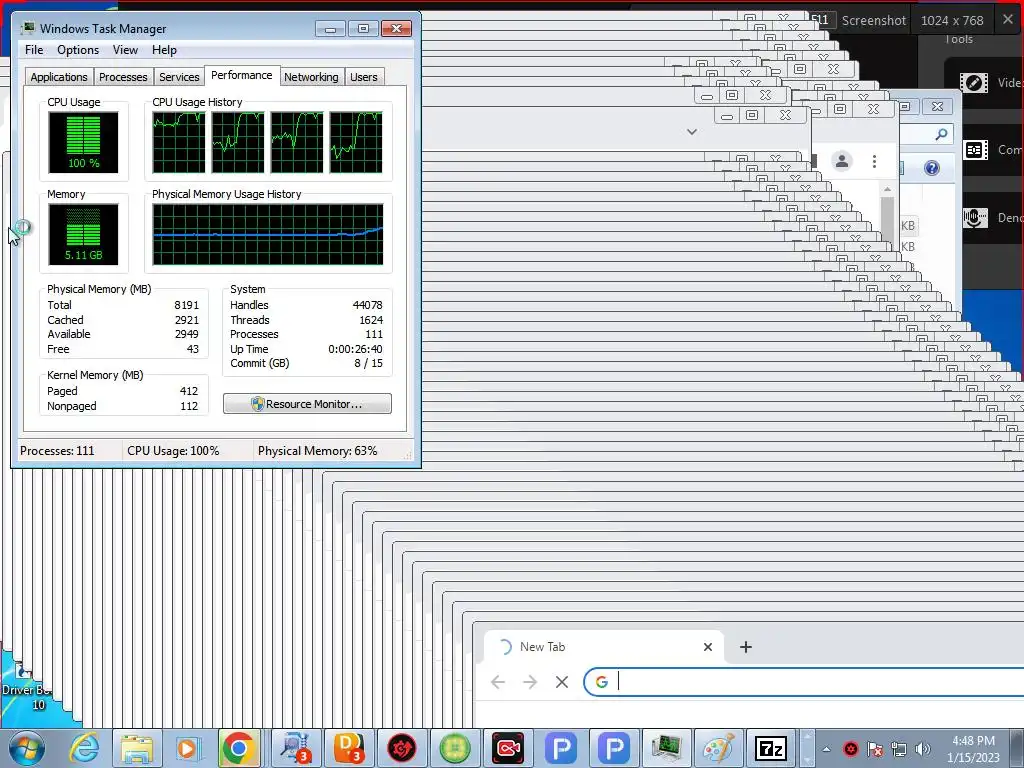The image size is (1024, 768).
Task: Open the orange D taskbar icon with badge
Action: pos(350,748)
